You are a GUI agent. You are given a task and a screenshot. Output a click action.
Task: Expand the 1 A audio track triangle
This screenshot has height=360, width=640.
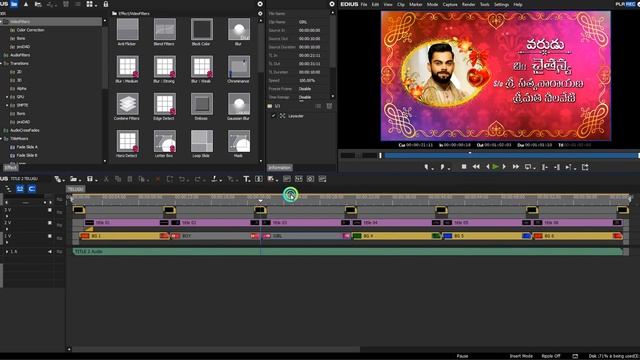(7, 252)
